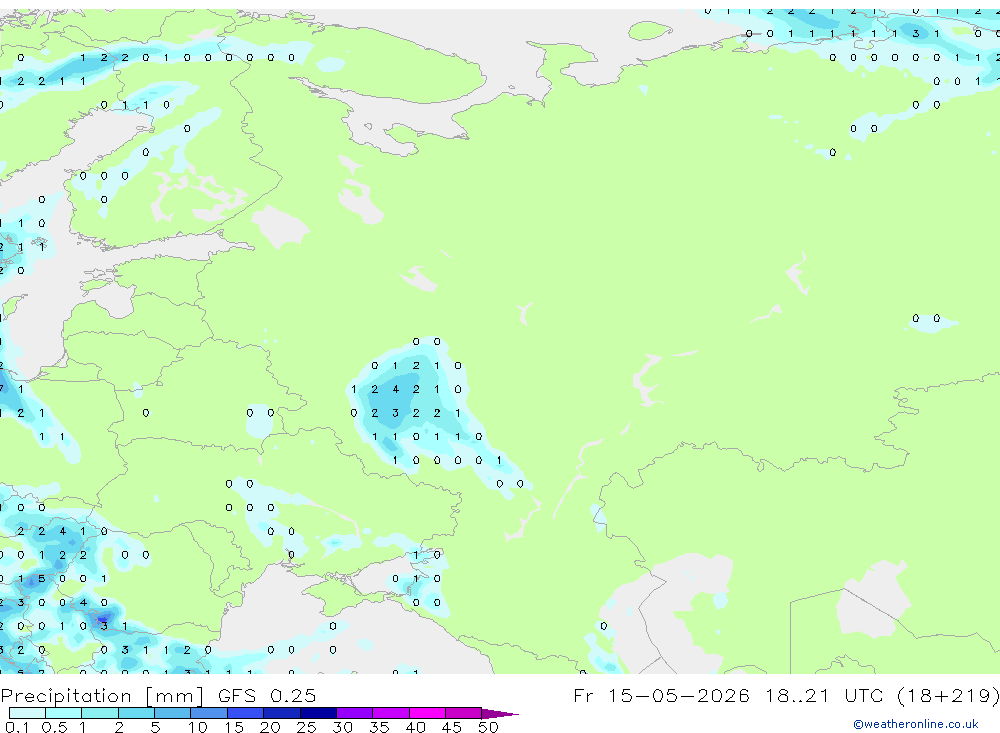This screenshot has height=733, width=1000.
Task: Click the purple arrow tip above 50
Action: pos(499,713)
